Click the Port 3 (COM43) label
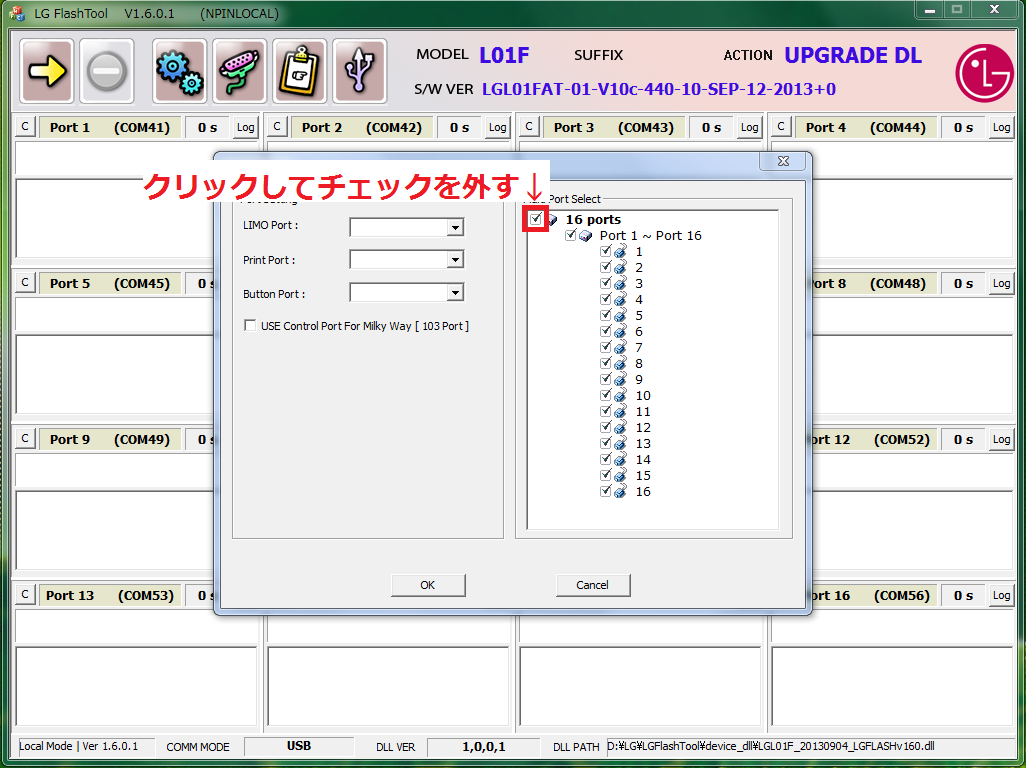The width and height of the screenshot is (1026, 768). click(614, 128)
